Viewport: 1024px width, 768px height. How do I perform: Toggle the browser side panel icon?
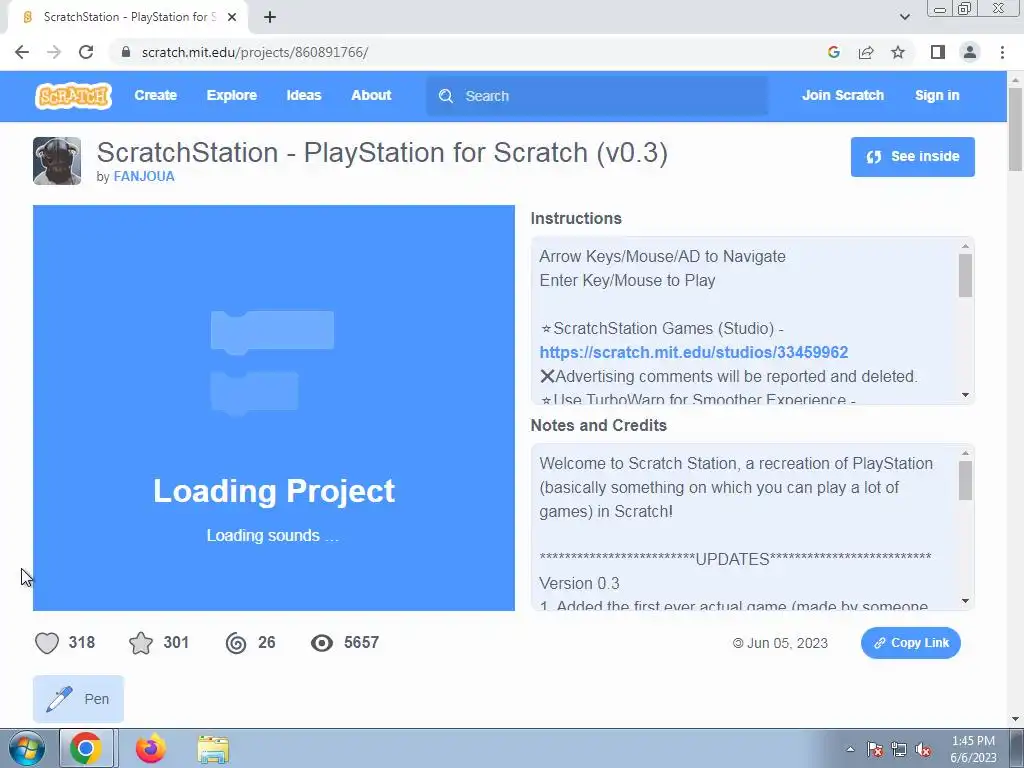pos(938,52)
